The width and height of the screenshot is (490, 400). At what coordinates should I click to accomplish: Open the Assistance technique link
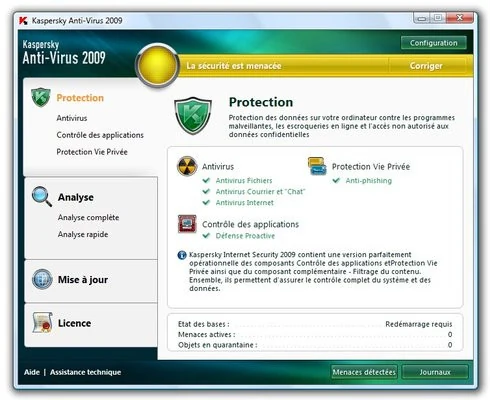coord(86,372)
